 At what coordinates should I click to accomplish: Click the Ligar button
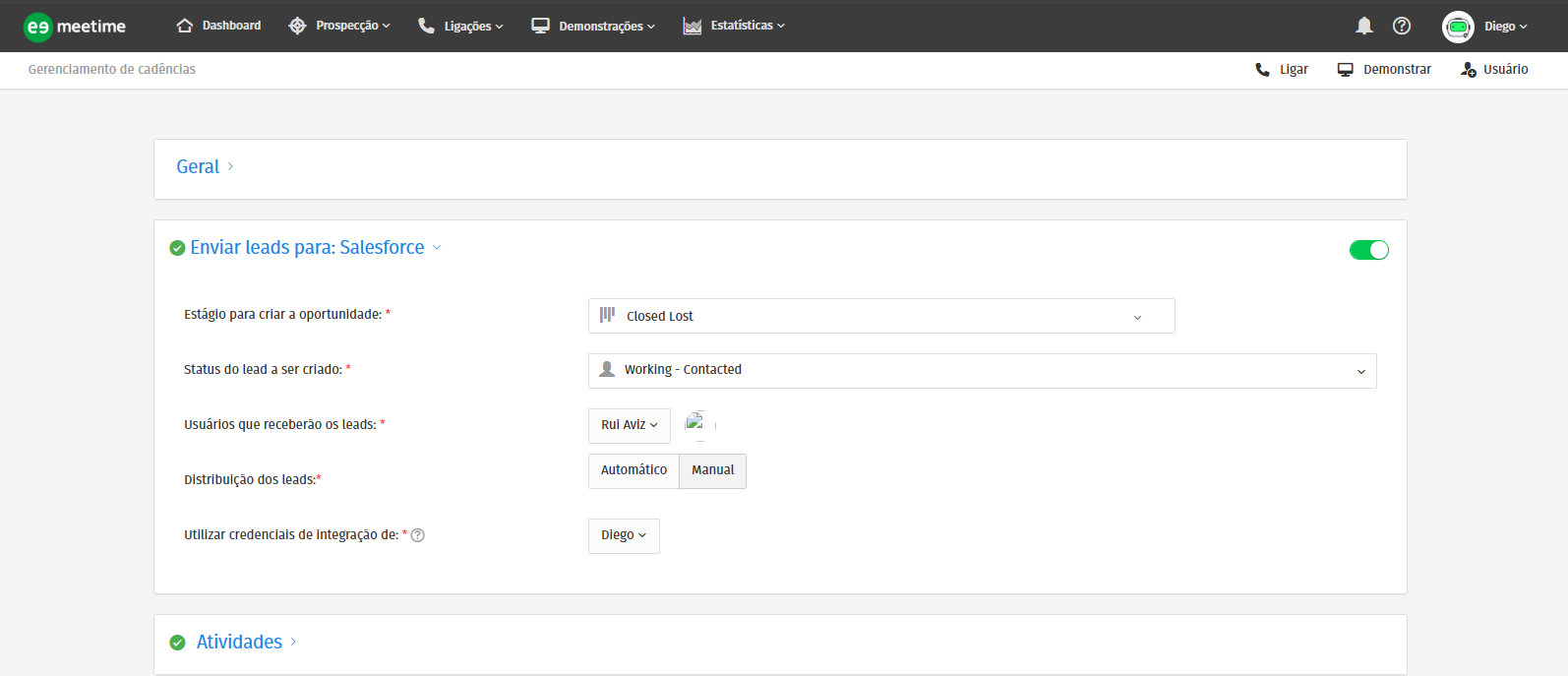coord(1282,69)
